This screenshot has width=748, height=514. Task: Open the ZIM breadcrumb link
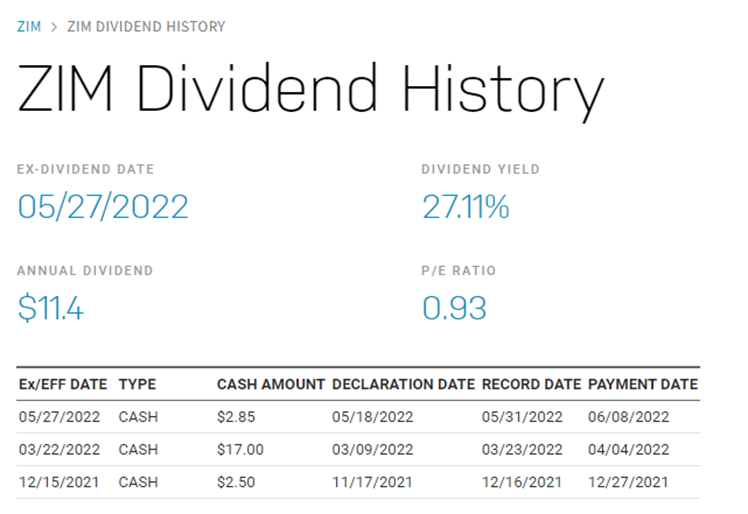pos(29,26)
